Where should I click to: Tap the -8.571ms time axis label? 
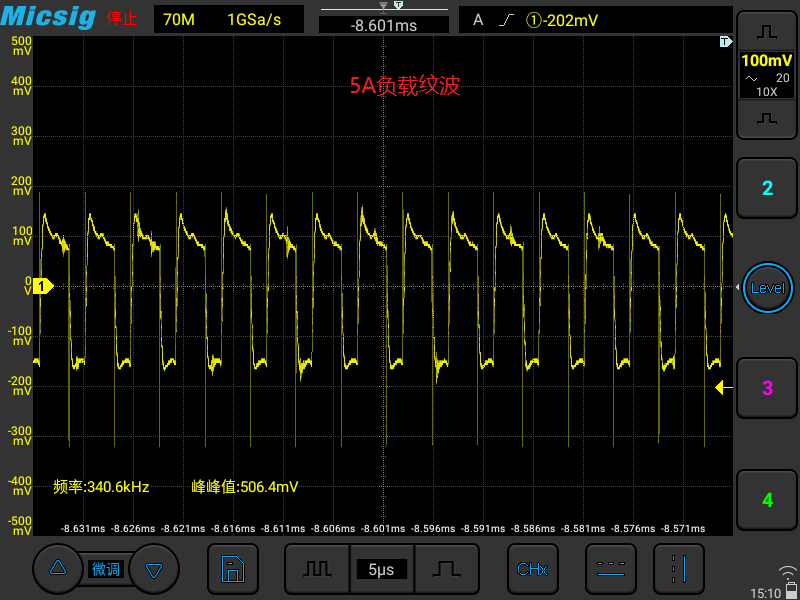[683, 529]
